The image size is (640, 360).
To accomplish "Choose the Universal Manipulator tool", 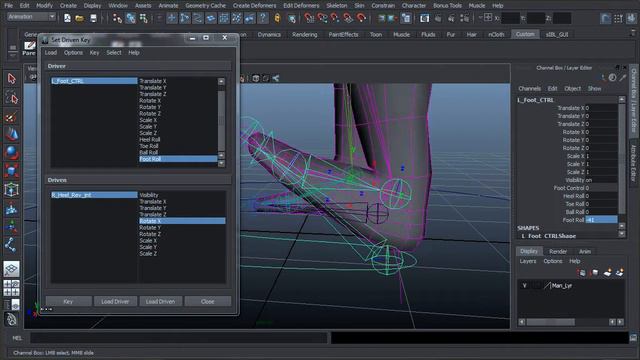I will click(x=11, y=189).
